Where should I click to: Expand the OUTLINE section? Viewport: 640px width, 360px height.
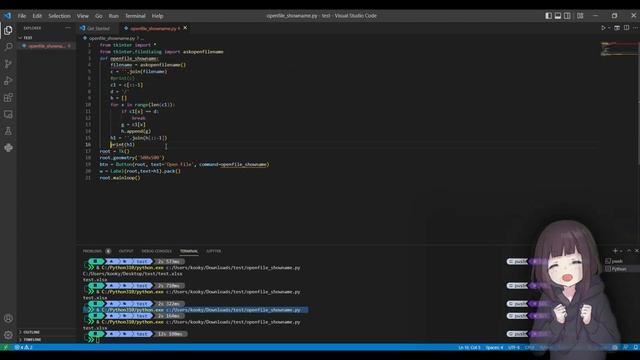tap(31, 332)
